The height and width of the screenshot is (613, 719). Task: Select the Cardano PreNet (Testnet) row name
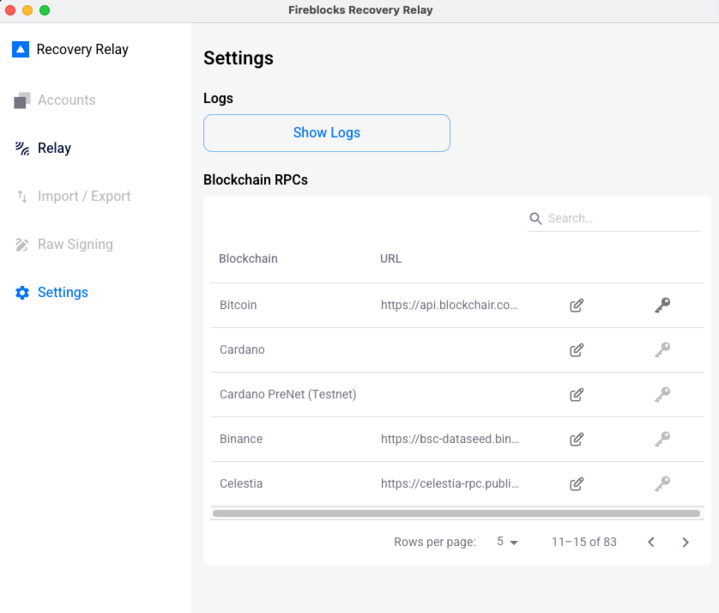[288, 394]
